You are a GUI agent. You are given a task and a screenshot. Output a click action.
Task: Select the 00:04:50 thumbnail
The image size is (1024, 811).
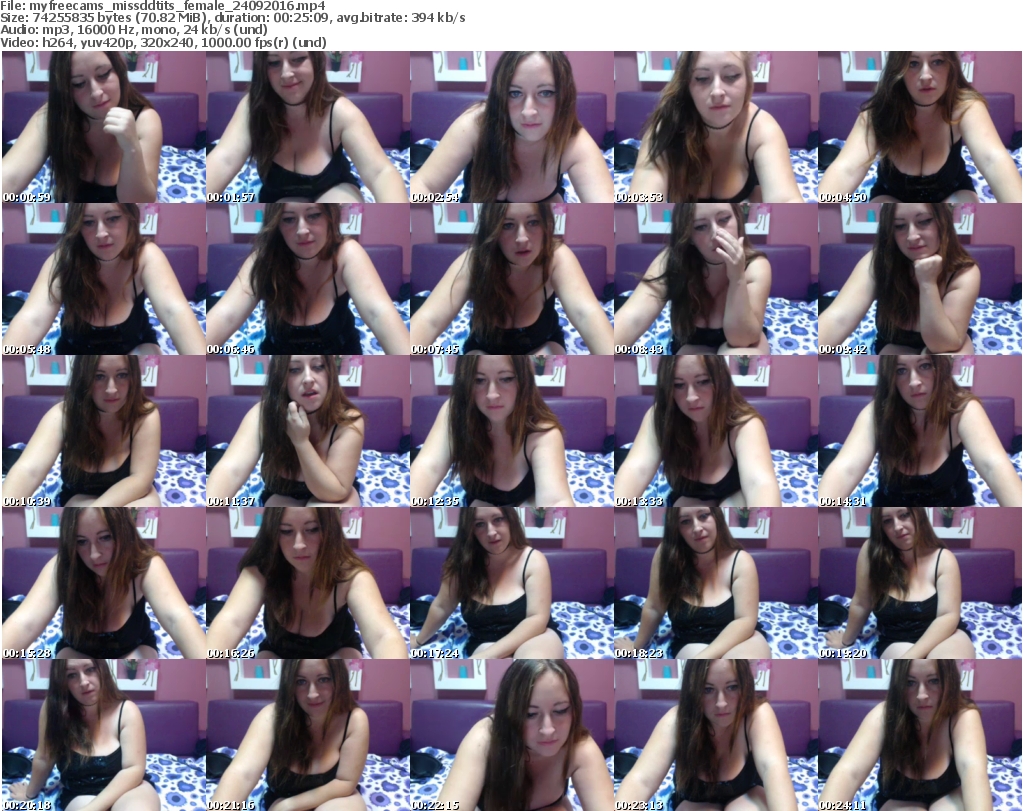pyautogui.click(x=920, y=127)
